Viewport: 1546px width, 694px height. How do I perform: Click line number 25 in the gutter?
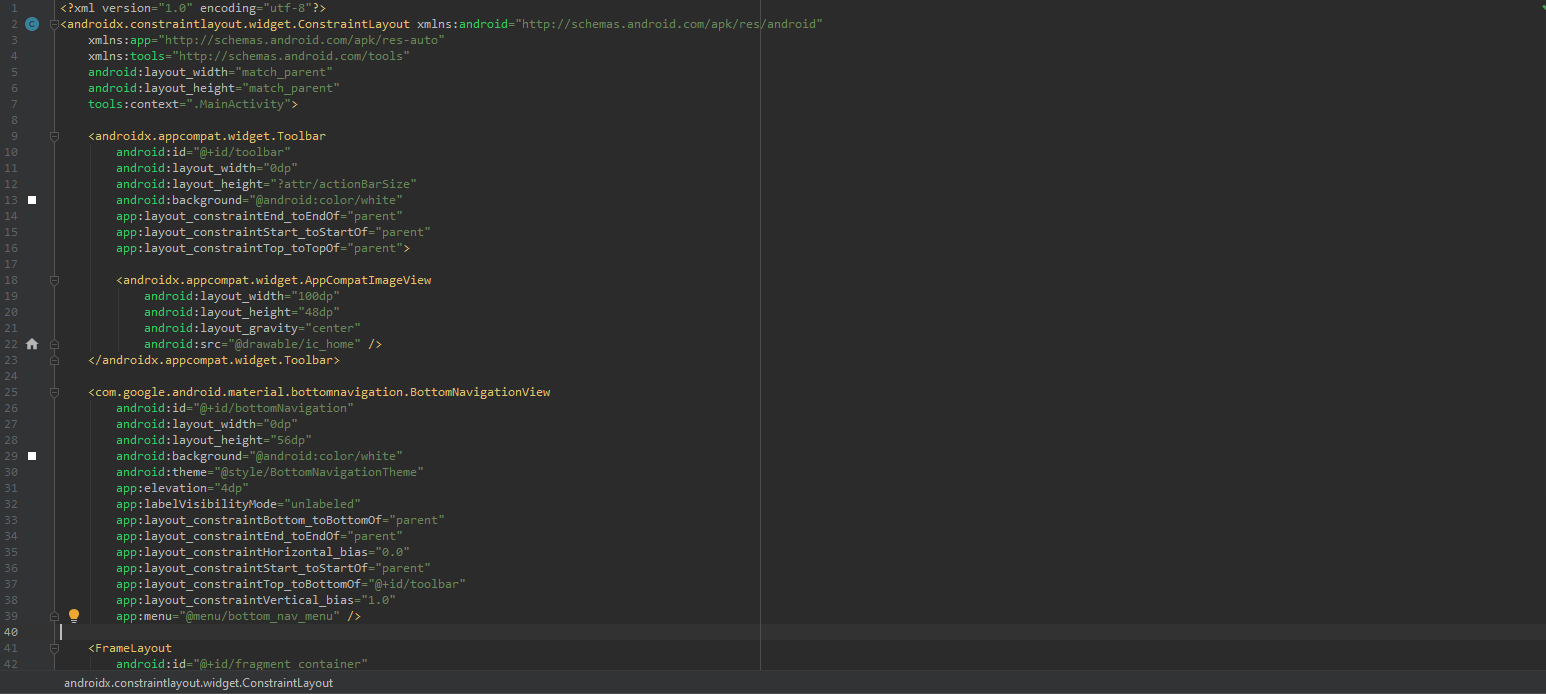pos(11,392)
